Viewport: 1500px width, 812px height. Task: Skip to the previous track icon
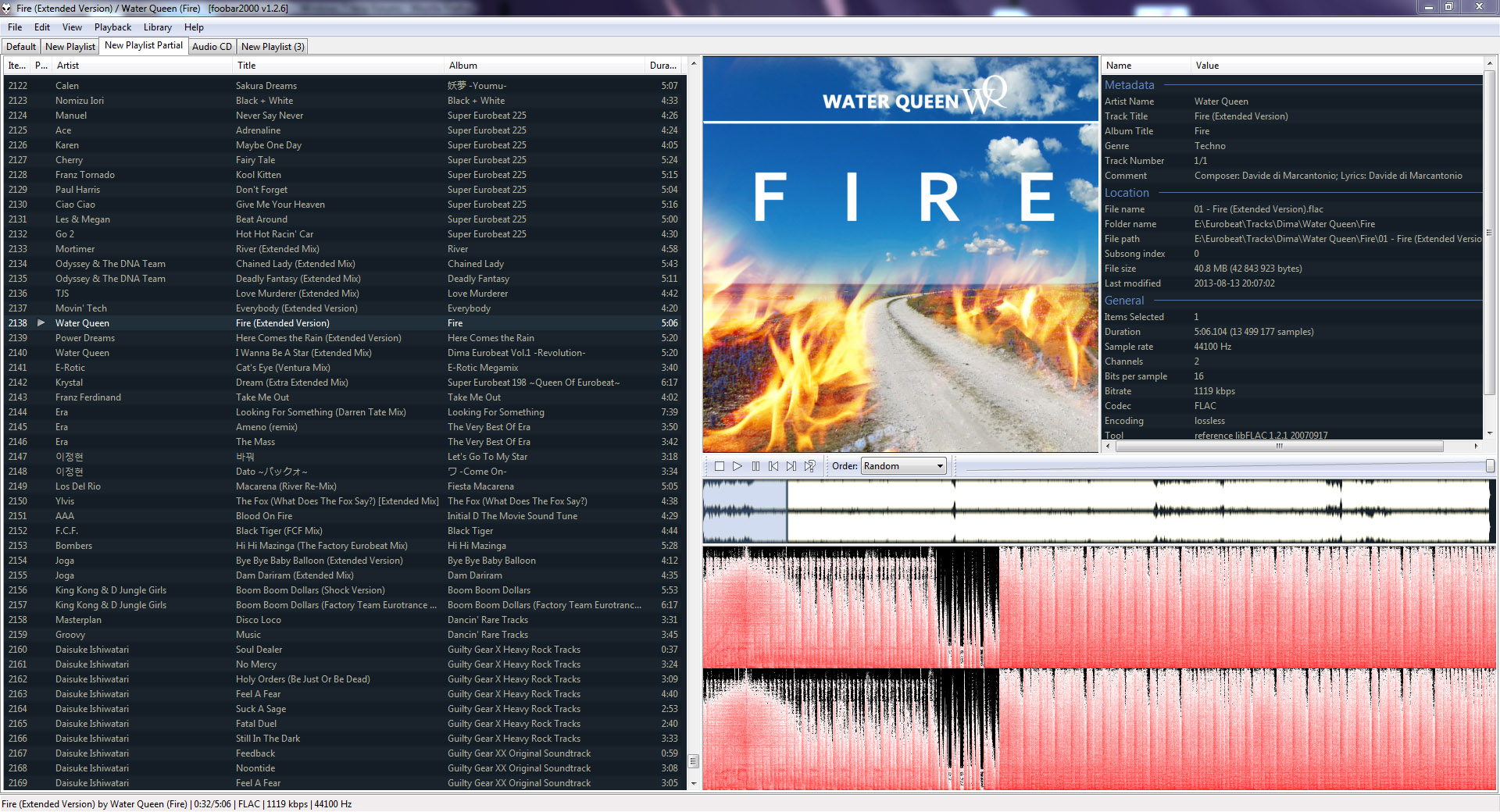coord(773,466)
